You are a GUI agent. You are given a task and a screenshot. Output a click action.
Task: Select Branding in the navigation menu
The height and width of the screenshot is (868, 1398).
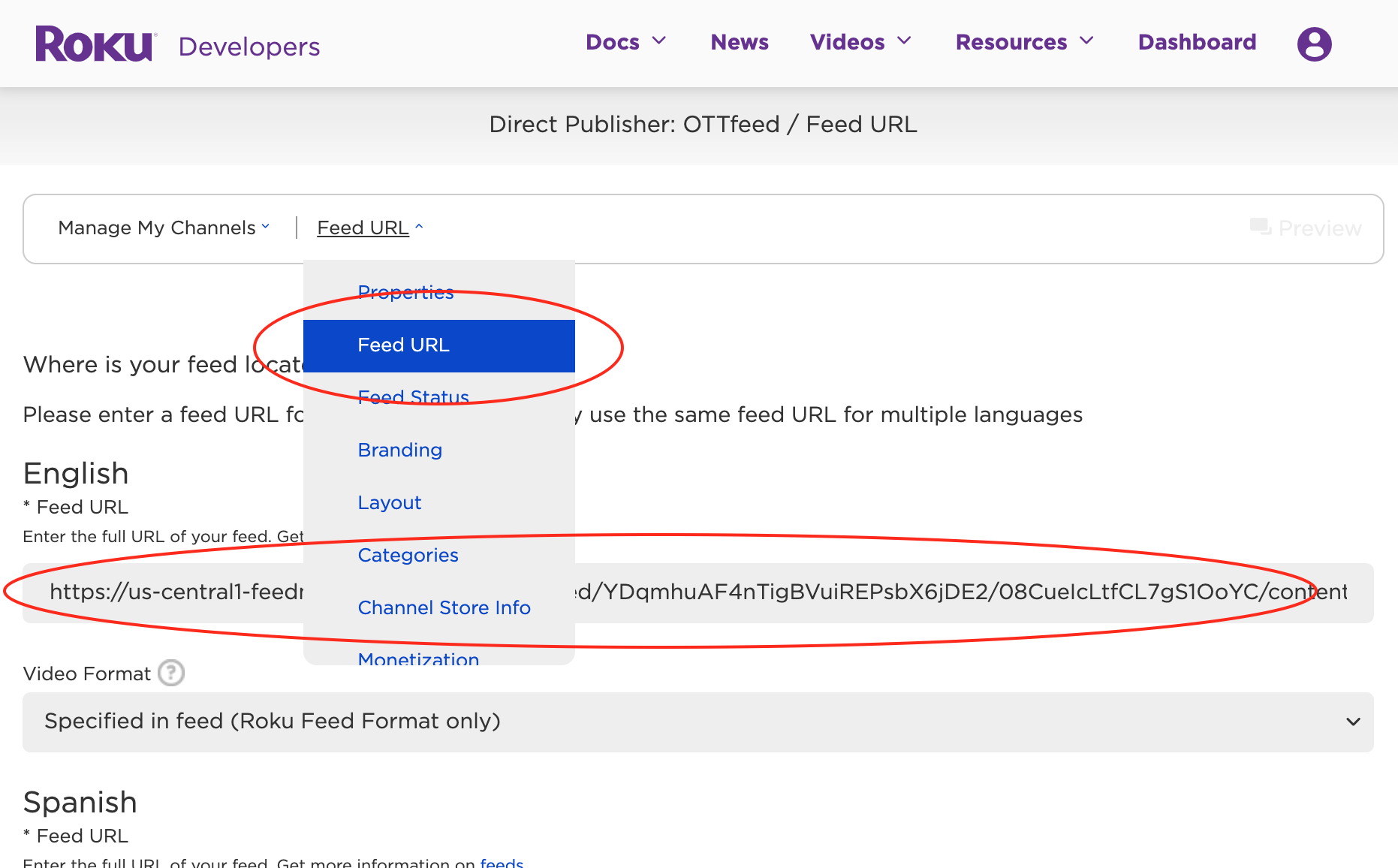click(x=399, y=450)
